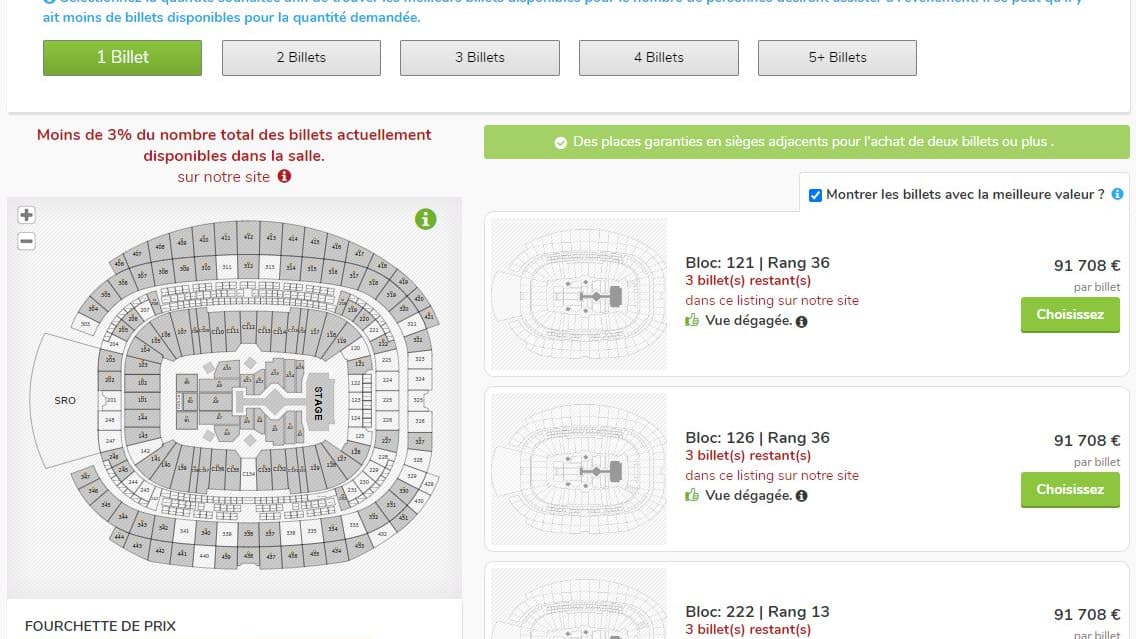Select the 1 Billet quantity option
The height and width of the screenshot is (639, 1136).
coord(122,58)
